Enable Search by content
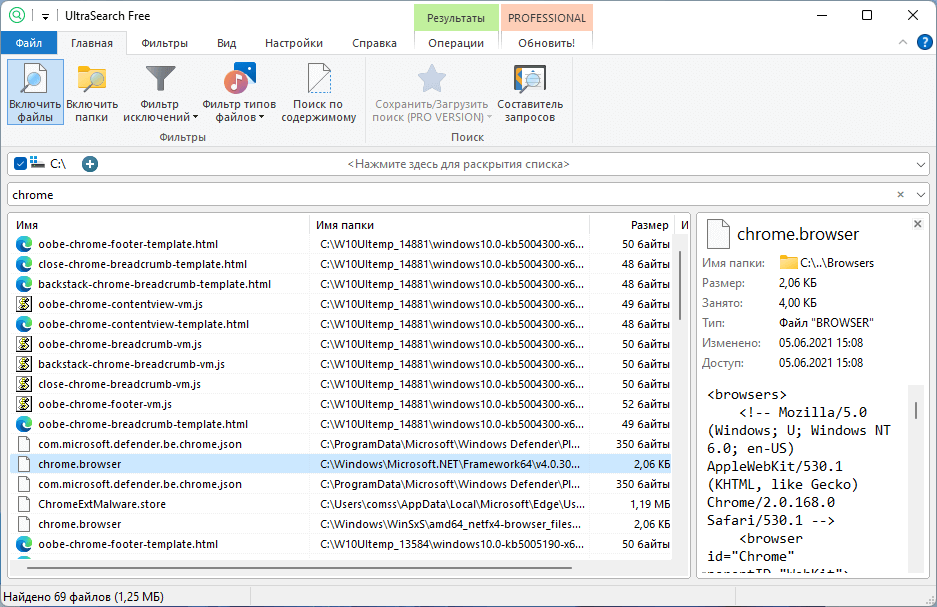The image size is (937, 607). [319, 91]
